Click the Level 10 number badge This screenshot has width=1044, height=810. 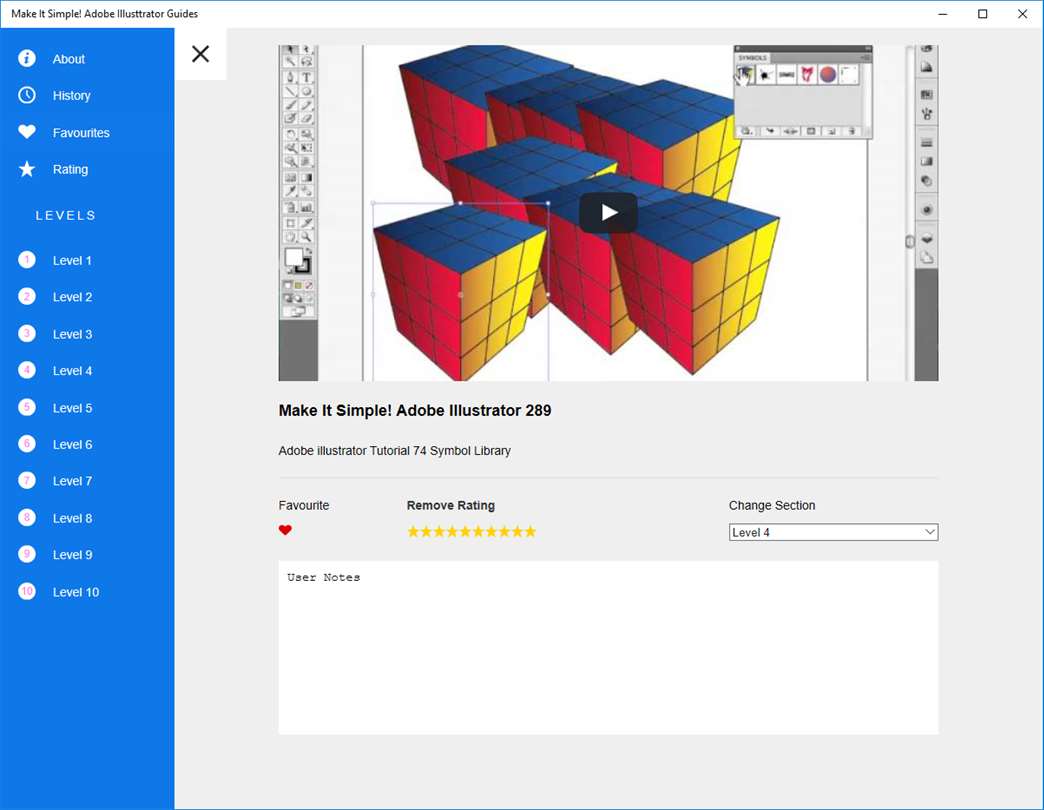[x=27, y=592]
